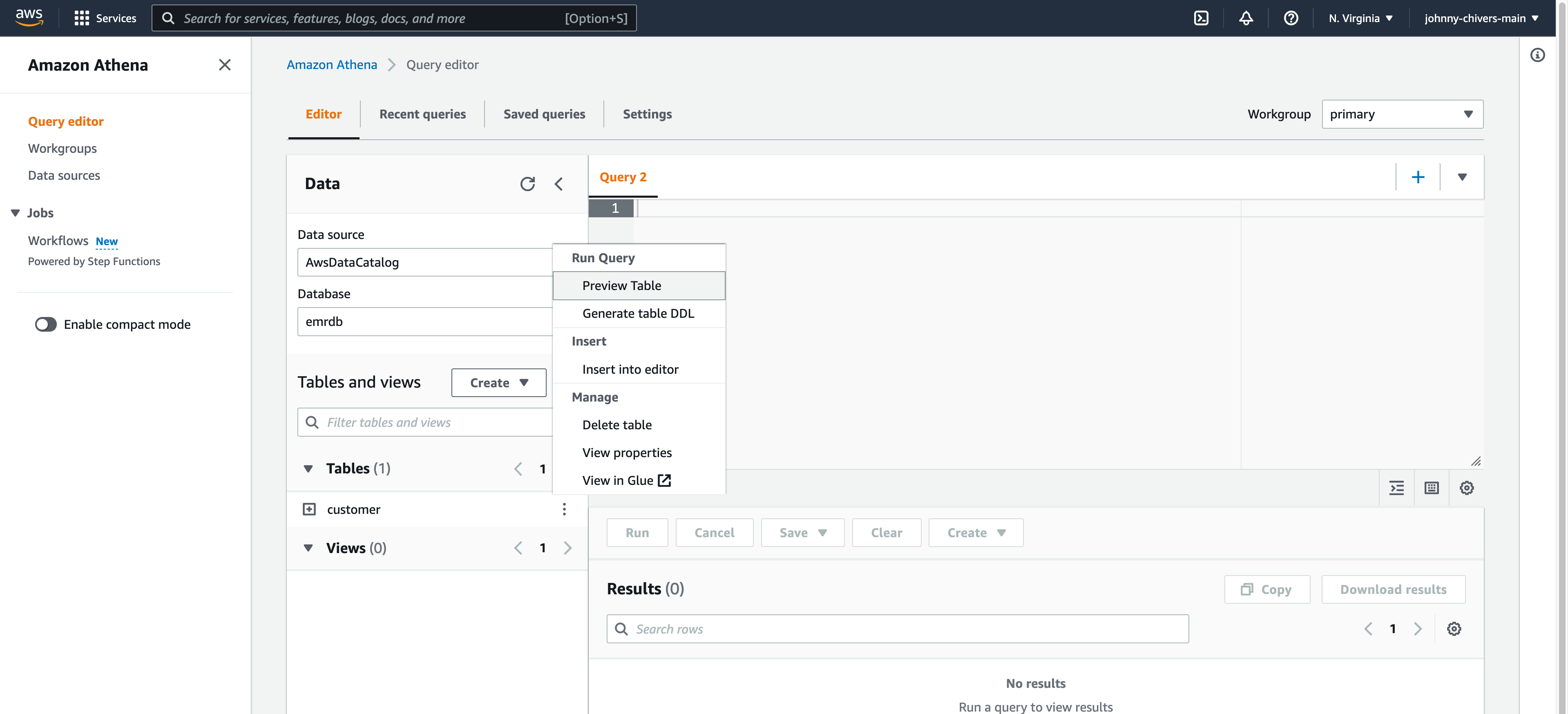Open the Workgroup primary dropdown
1568x714 pixels.
coord(1402,114)
